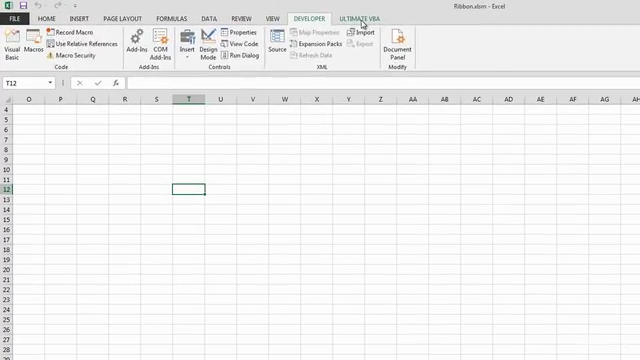Save the workbook from Quick Access
Screen dimensions: 640x360
tap(23, 6)
